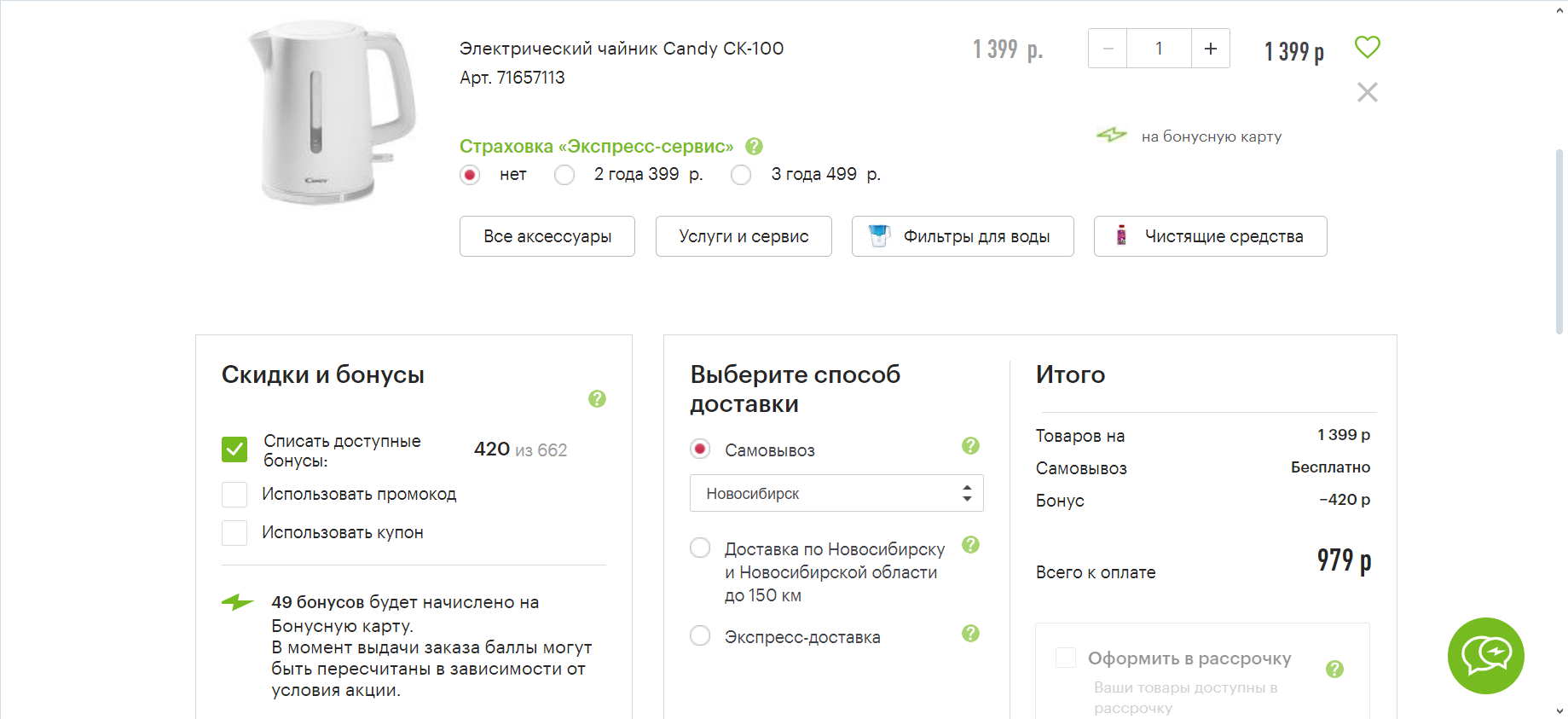Click the bonus card lightning icon near price
1568x719 pixels.
tap(1112, 135)
